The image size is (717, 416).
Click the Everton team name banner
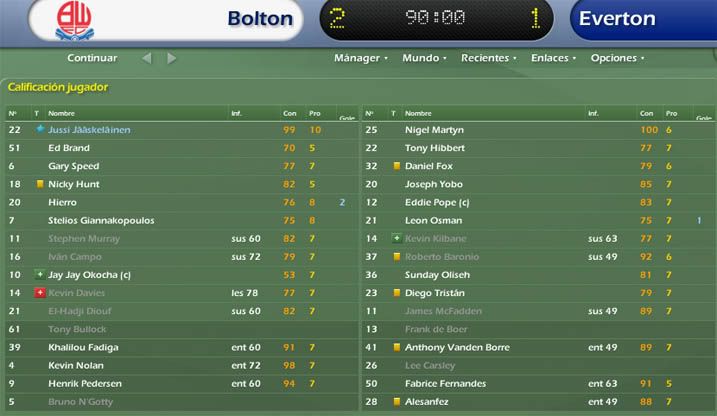click(644, 19)
